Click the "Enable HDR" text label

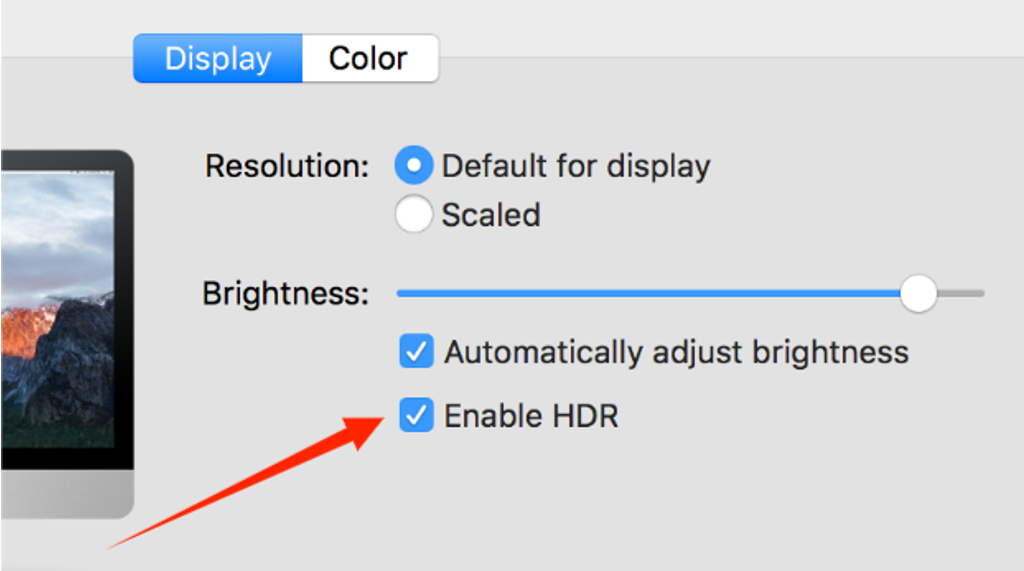click(x=531, y=416)
